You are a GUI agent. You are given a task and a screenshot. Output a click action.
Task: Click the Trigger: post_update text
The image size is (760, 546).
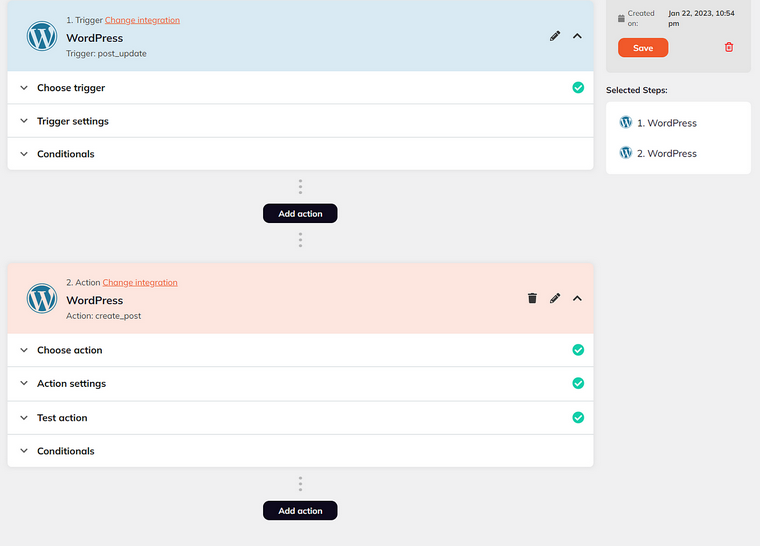[x=106, y=53]
